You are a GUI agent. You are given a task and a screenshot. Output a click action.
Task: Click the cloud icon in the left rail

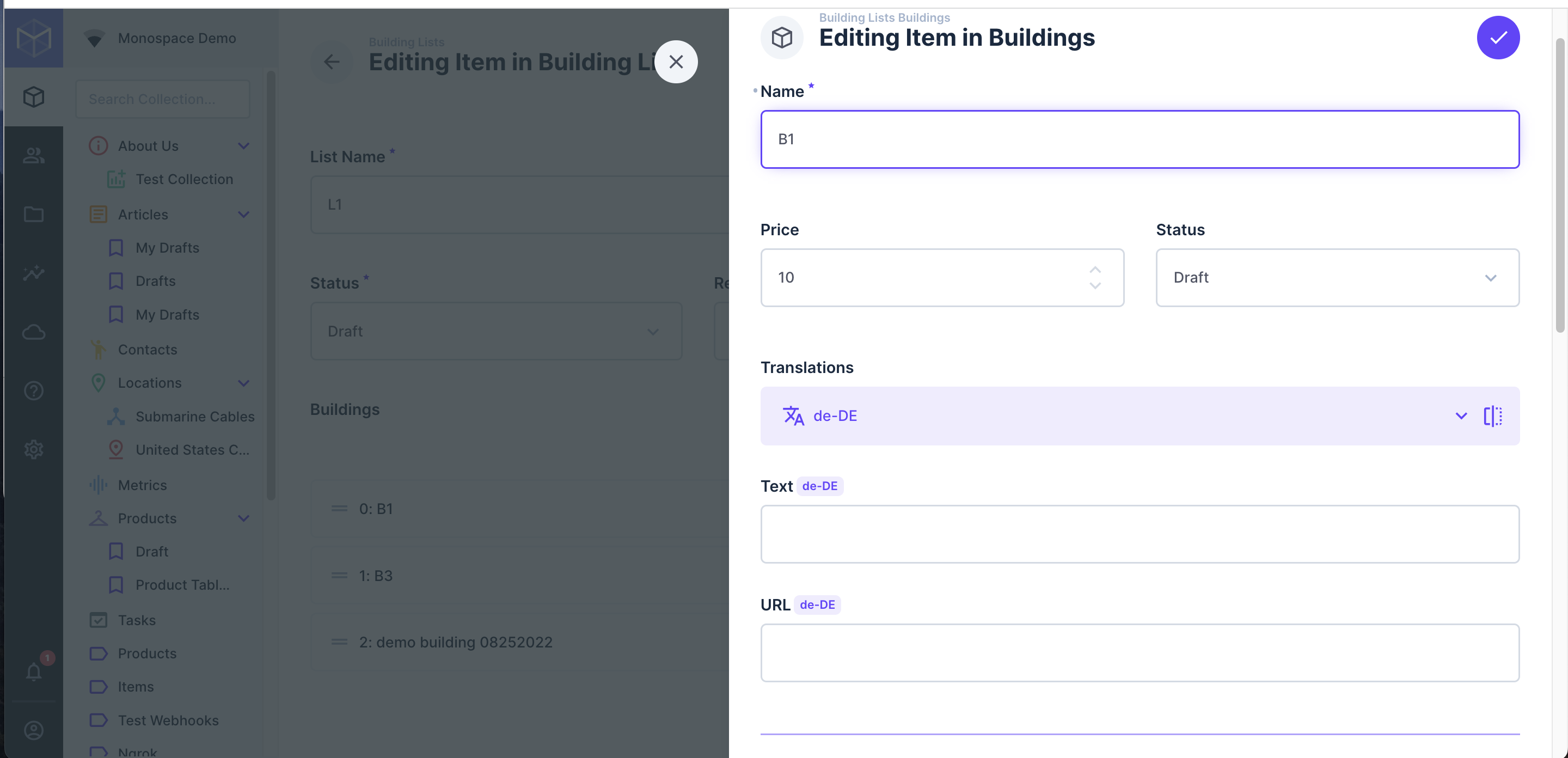pyautogui.click(x=33, y=332)
